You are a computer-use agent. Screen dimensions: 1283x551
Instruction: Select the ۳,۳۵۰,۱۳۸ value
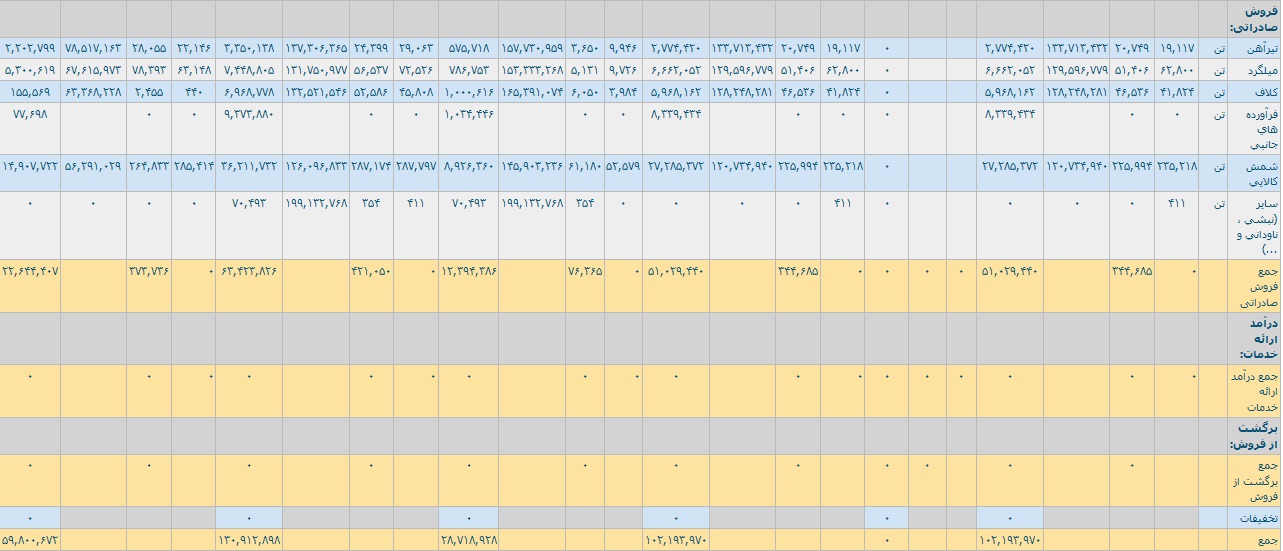click(x=250, y=48)
